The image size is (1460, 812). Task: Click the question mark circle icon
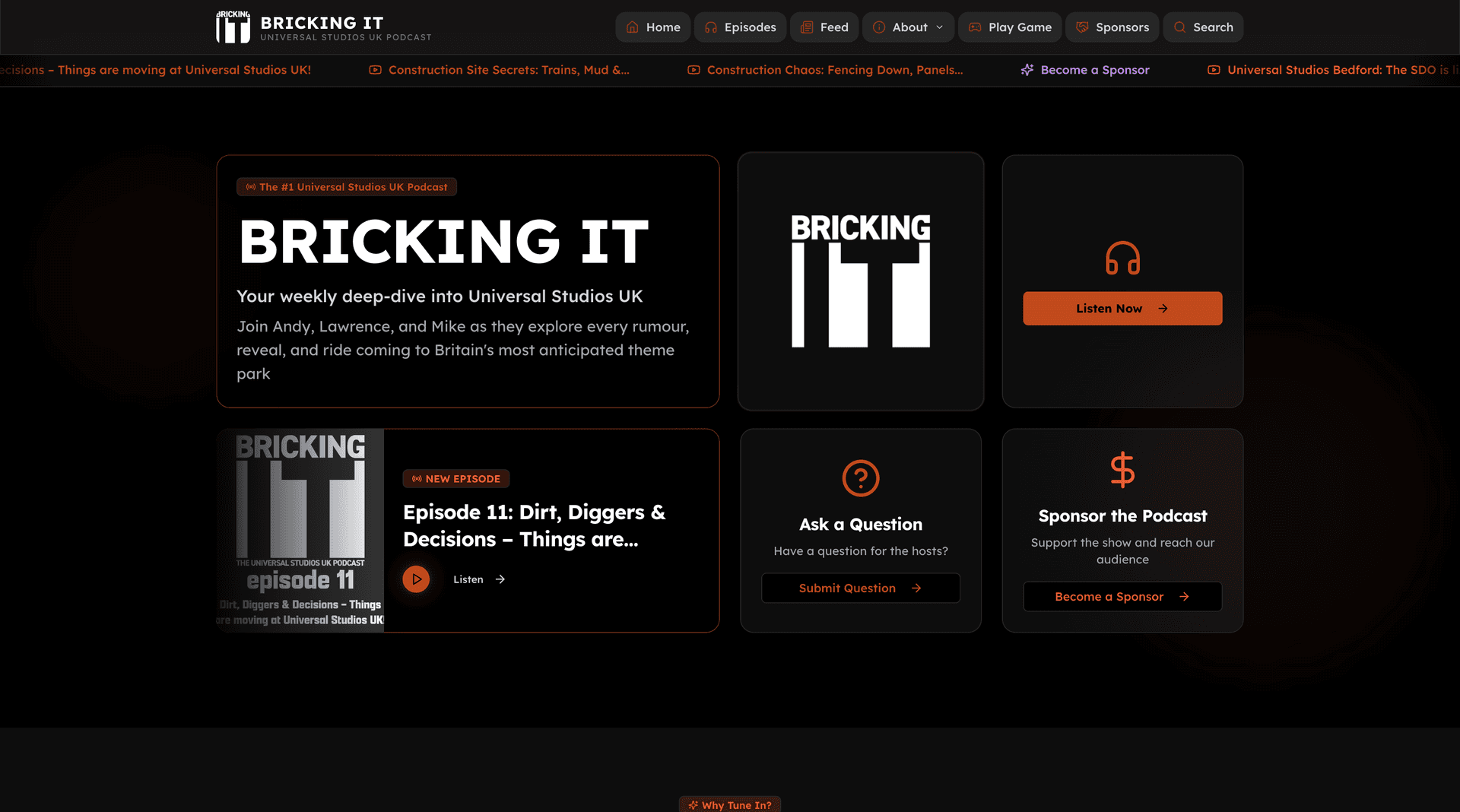(860, 478)
